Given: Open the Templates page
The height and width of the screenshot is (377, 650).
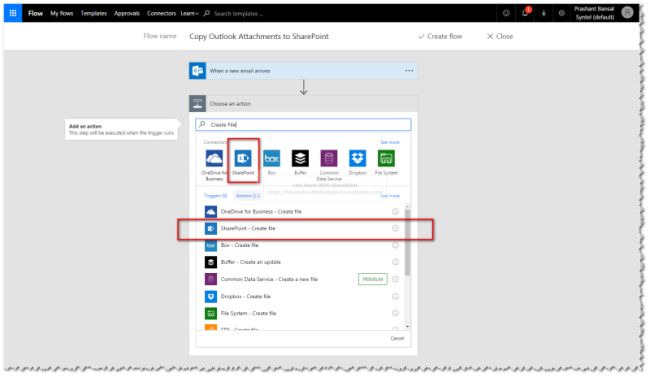Looking at the screenshot, I should 94,13.
